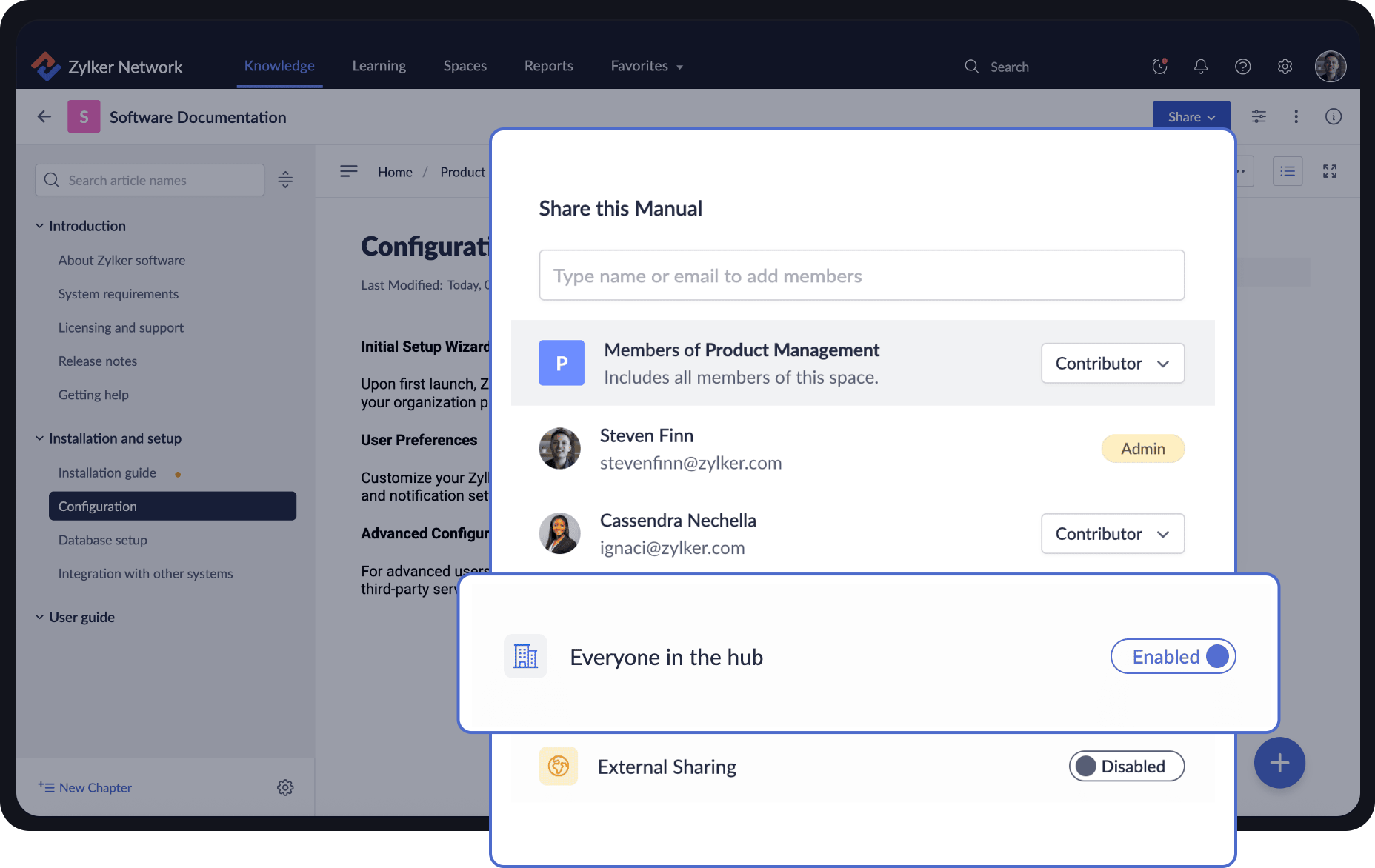Image resolution: width=1375 pixels, height=868 pixels.
Task: Open settings from the top navigation gear
Action: tap(1285, 66)
